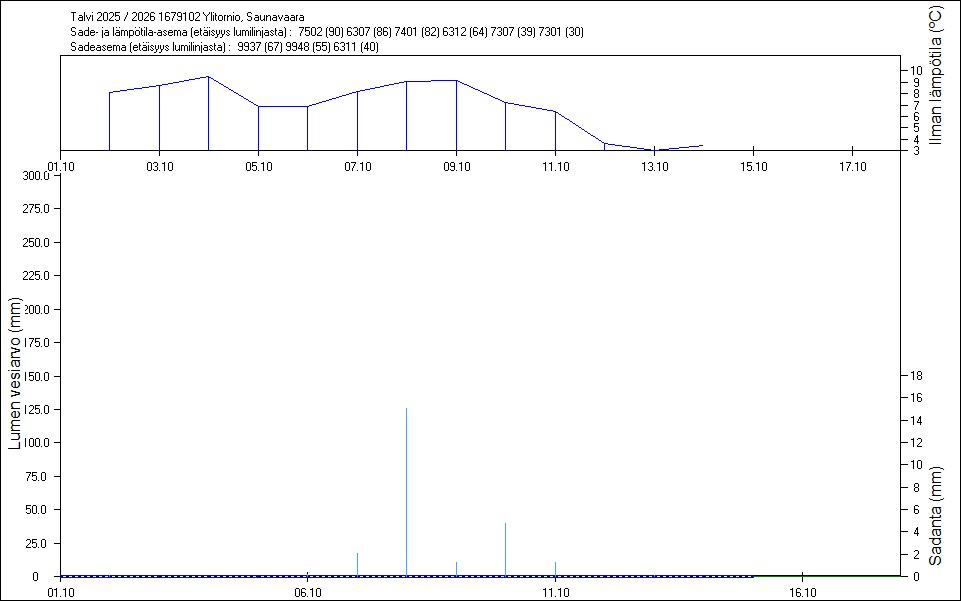Click the 150.0 tick on the left axis

coord(36,376)
